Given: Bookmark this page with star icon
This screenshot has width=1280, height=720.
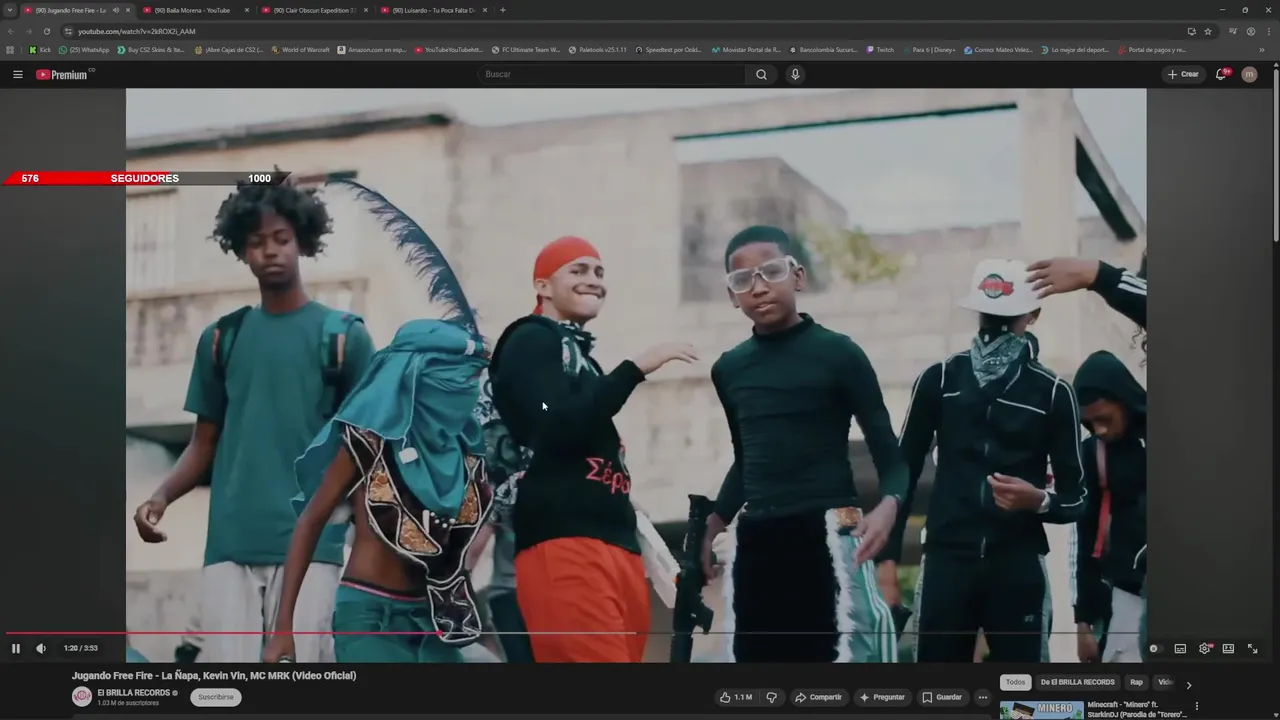Looking at the screenshot, I should (x=1208, y=31).
